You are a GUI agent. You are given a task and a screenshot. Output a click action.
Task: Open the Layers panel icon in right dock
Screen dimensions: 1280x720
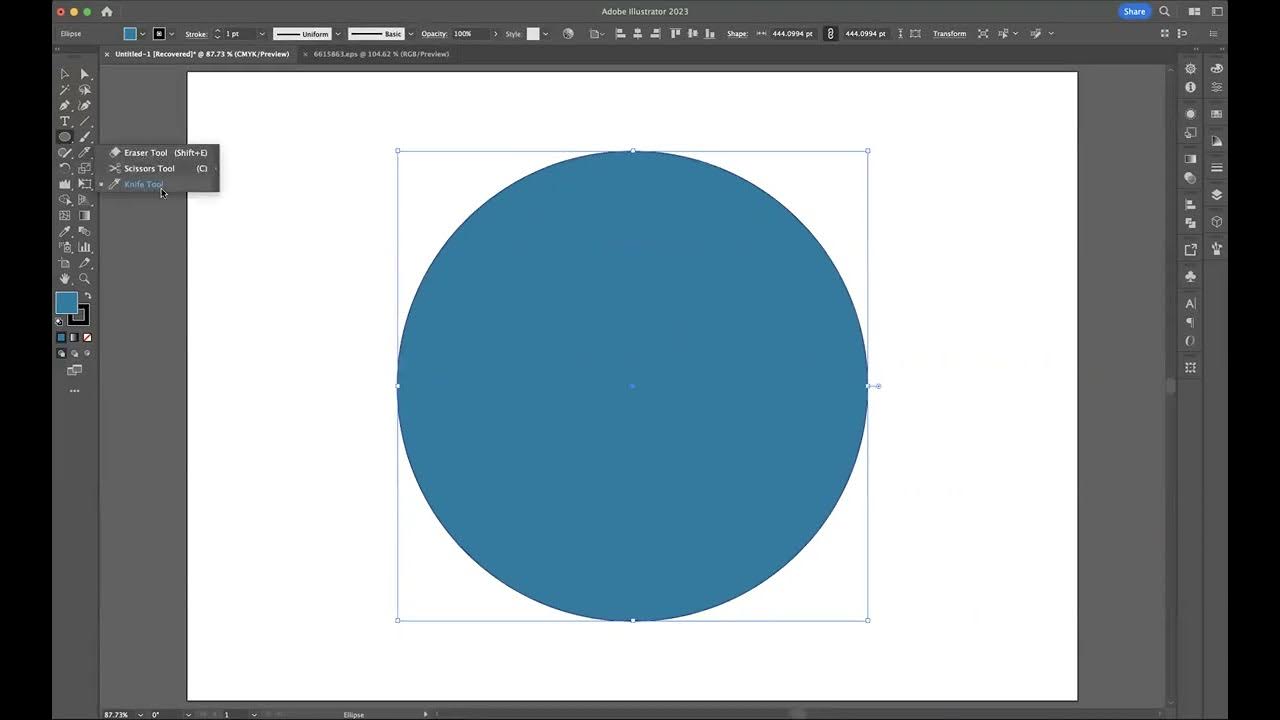(x=1217, y=195)
